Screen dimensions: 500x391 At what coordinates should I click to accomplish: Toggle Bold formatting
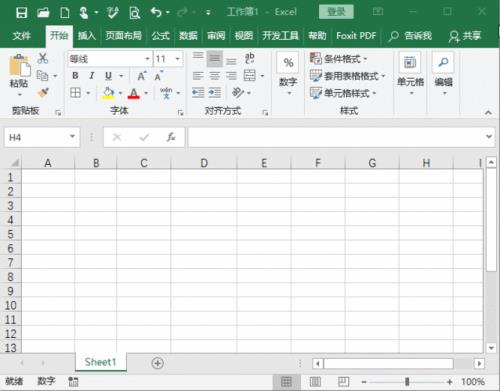(75, 76)
